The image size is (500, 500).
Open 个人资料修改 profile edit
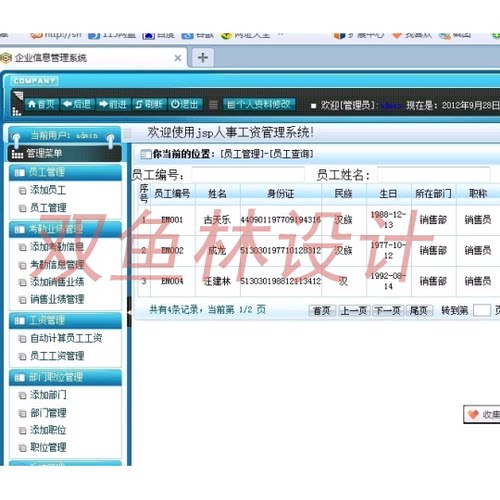pos(259,104)
